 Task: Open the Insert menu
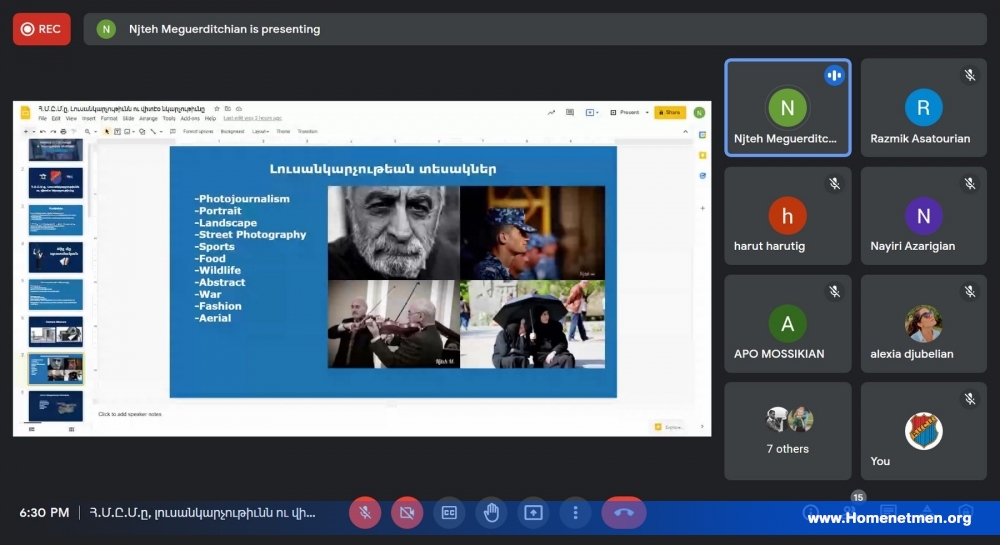[89, 119]
